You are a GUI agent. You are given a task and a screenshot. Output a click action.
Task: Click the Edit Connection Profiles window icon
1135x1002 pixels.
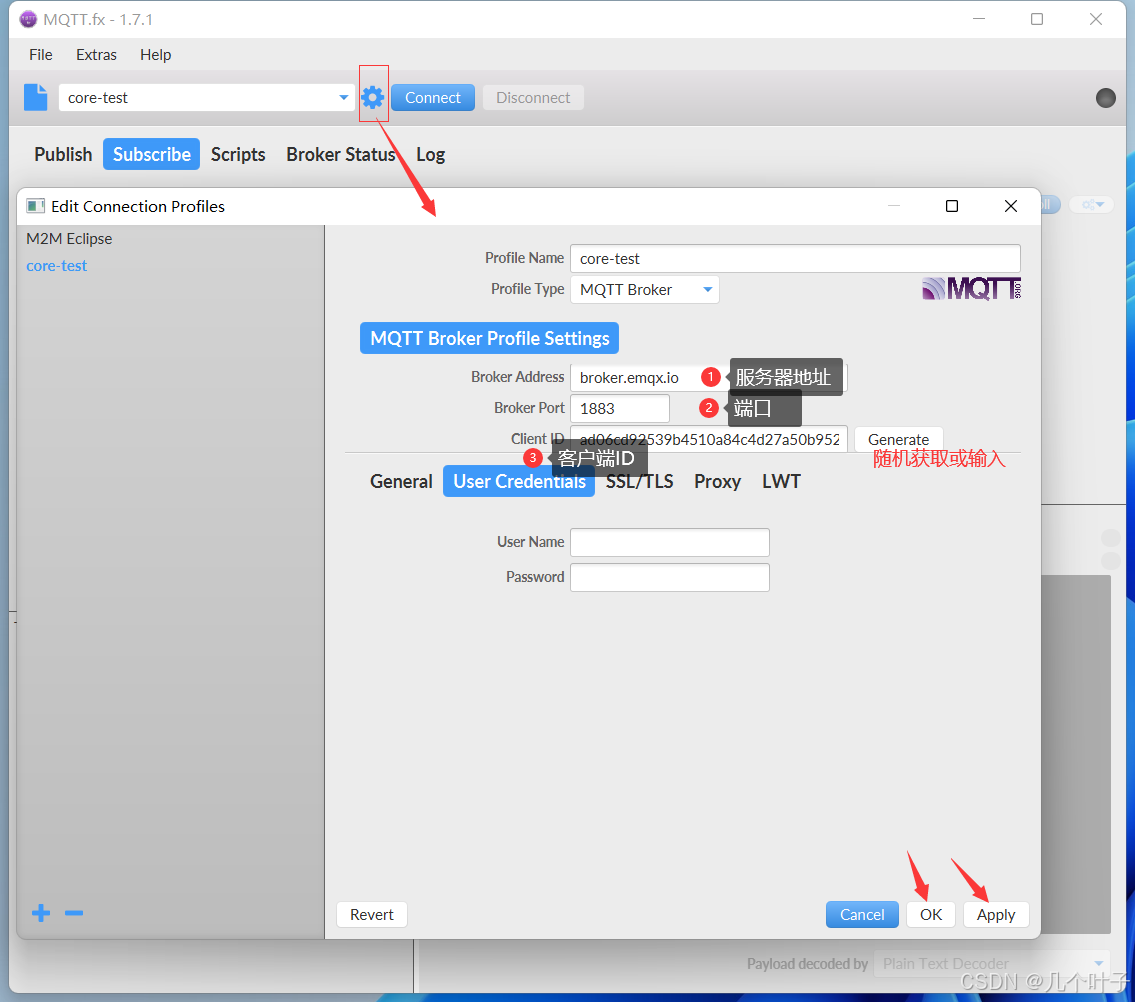coord(35,206)
